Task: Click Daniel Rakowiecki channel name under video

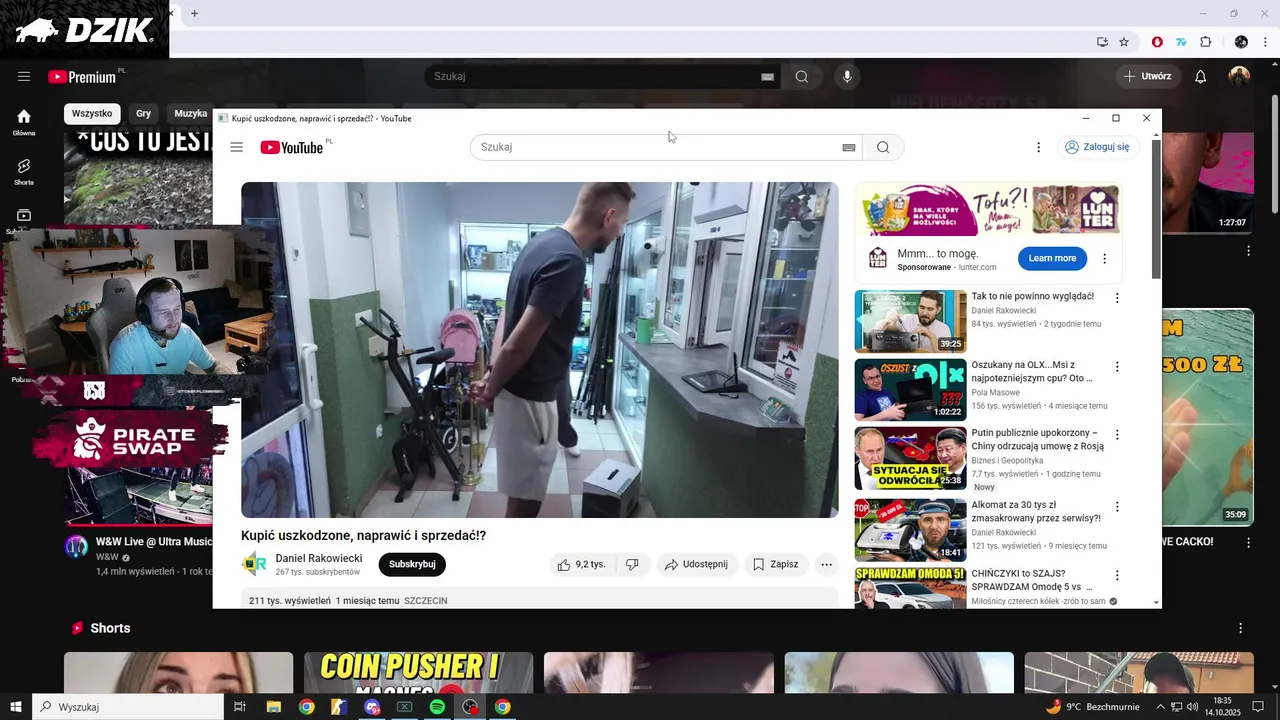Action: [x=319, y=558]
